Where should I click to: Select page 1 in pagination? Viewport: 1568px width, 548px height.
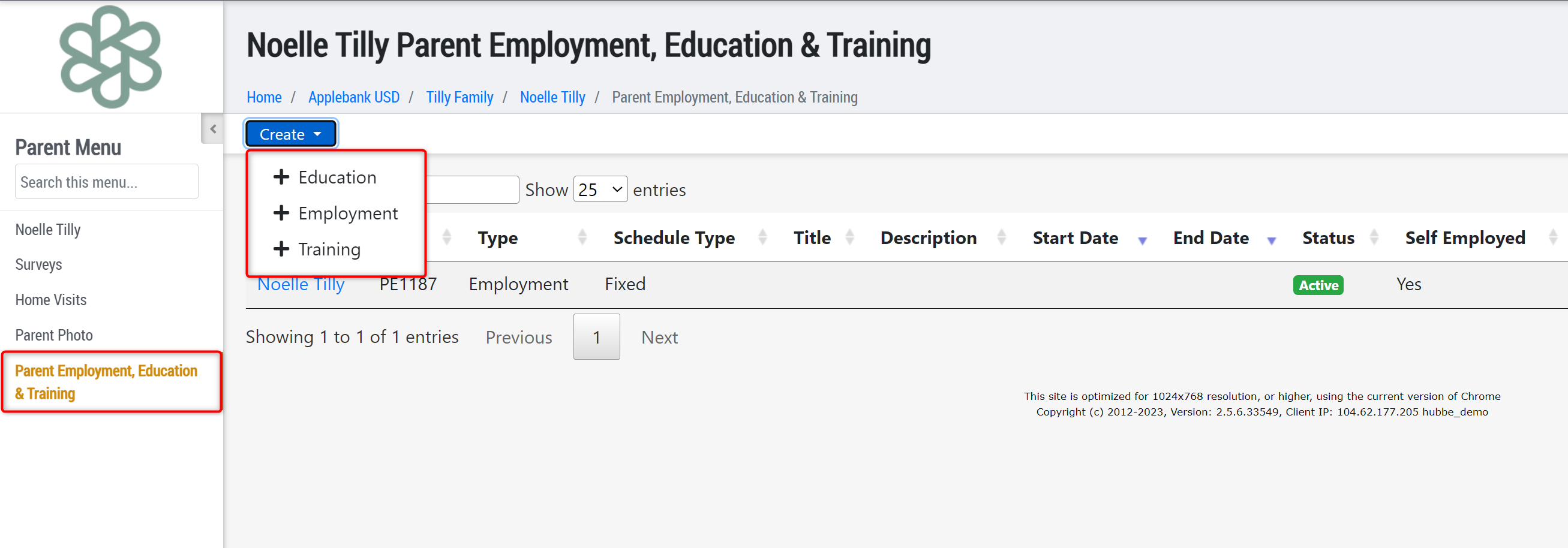[x=596, y=336]
